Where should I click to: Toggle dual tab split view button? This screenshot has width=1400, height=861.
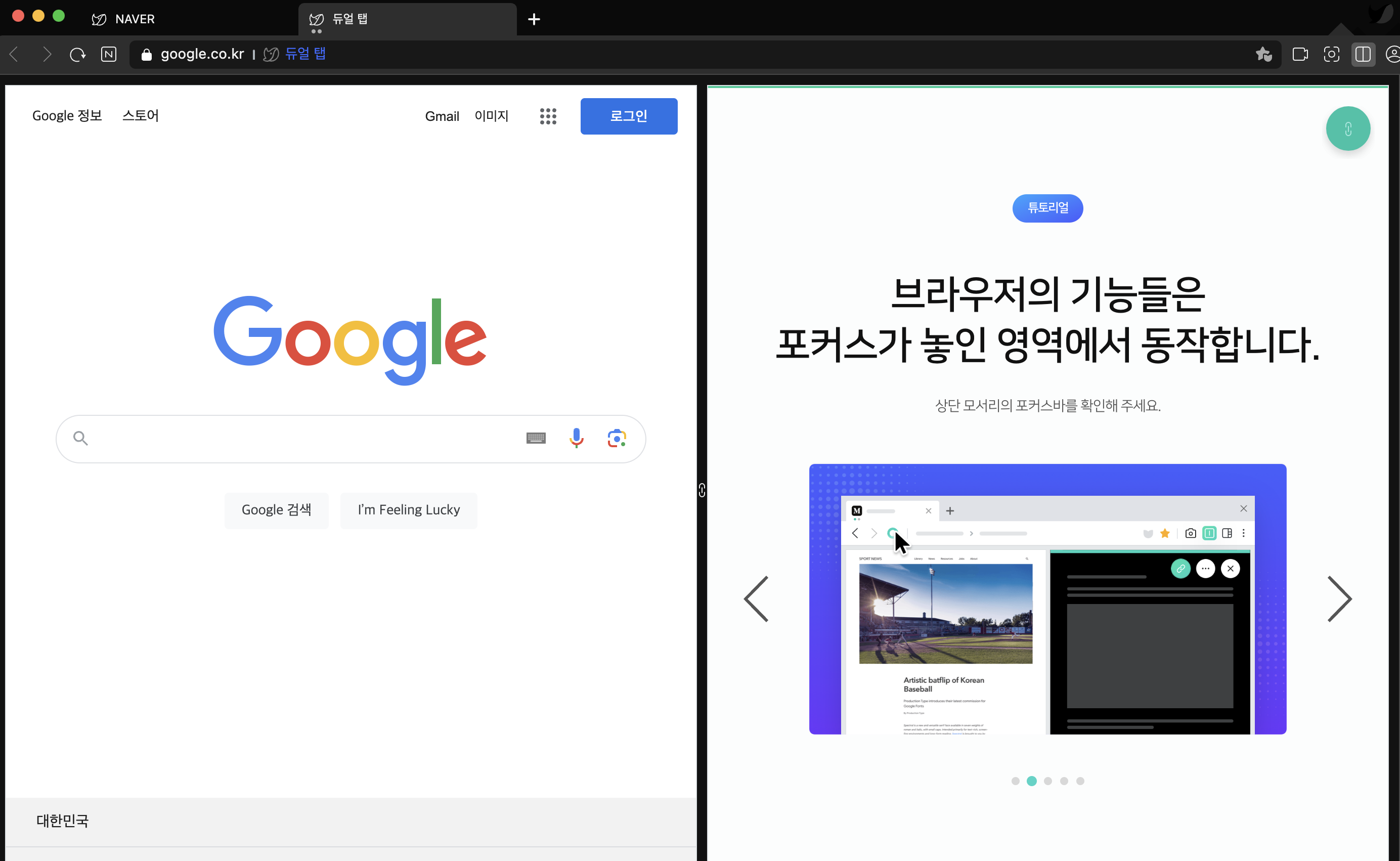(1363, 55)
